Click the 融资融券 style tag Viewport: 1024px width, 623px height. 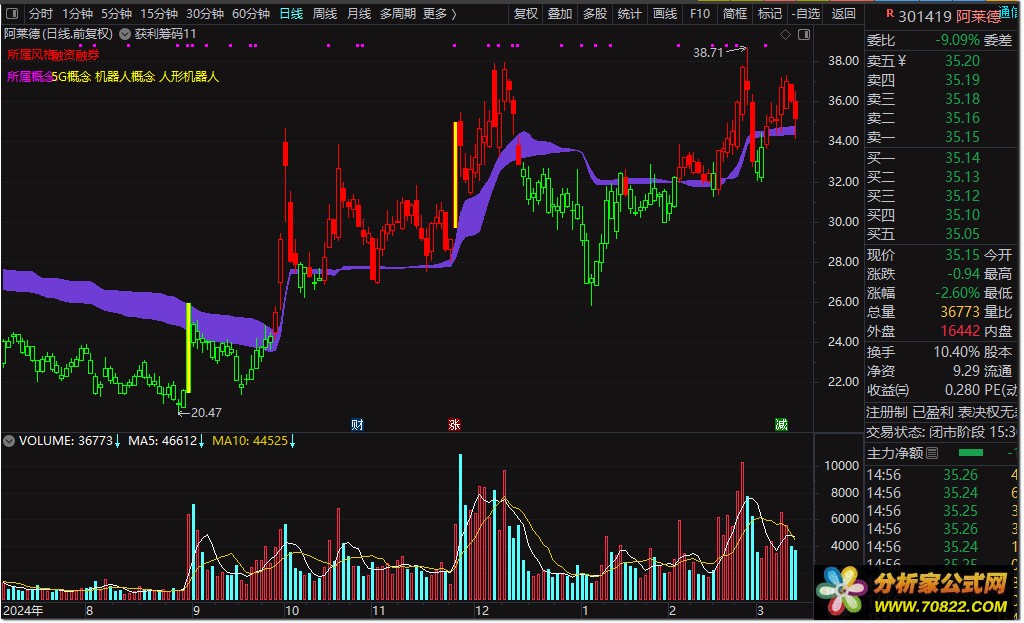[76, 56]
